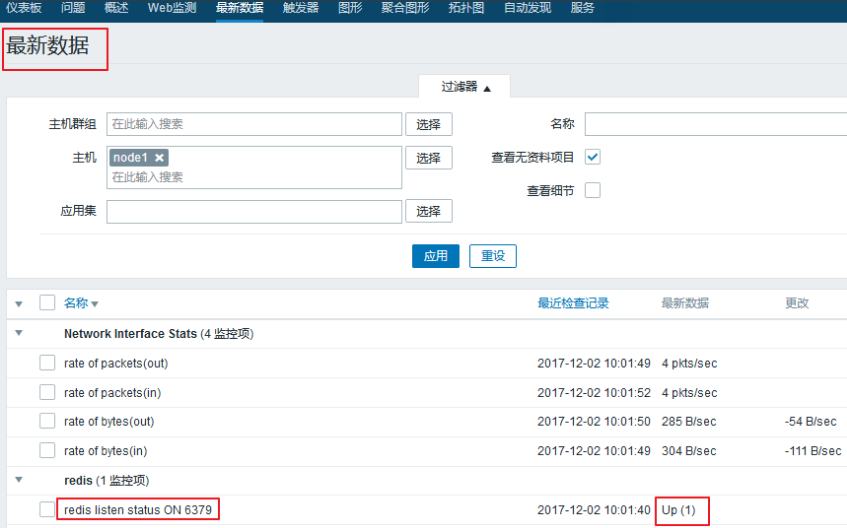This screenshot has width=847, height=528.
Task: Click the rate of bytes(in) item name
Action: pos(105,451)
